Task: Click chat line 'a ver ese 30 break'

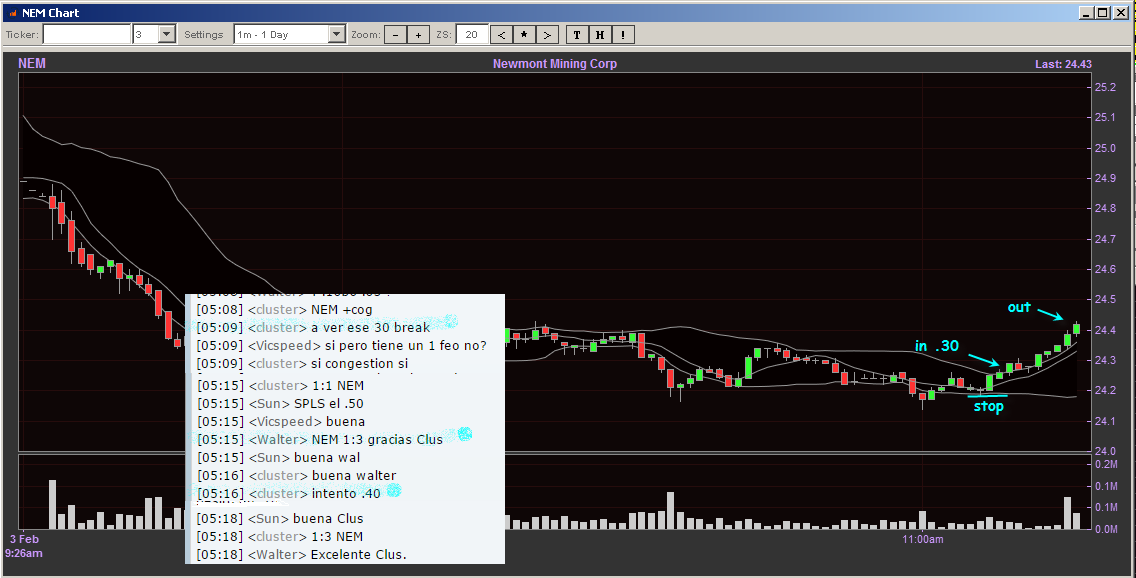Action: coord(370,327)
